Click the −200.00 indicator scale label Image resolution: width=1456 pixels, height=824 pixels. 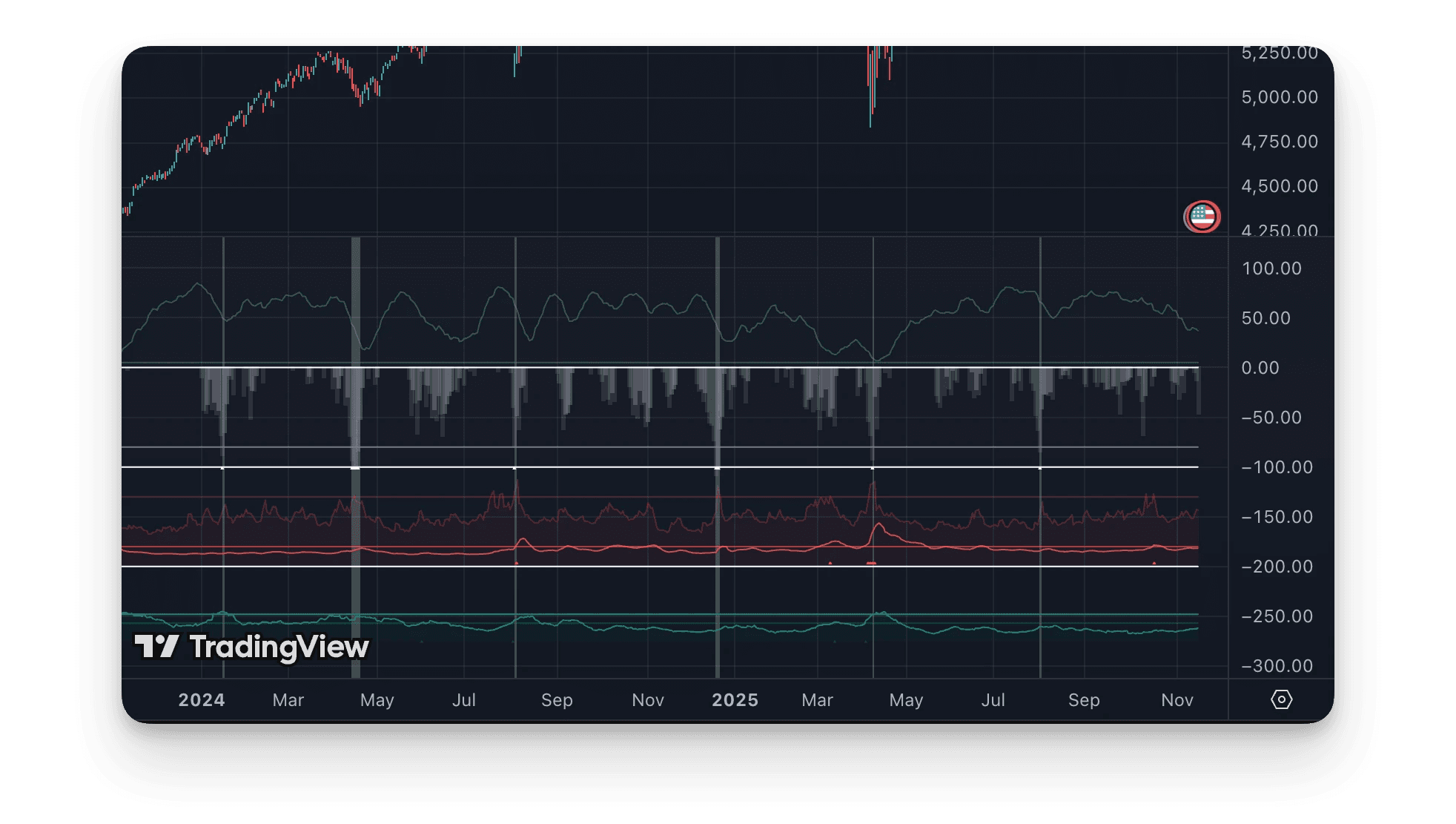1277,567
